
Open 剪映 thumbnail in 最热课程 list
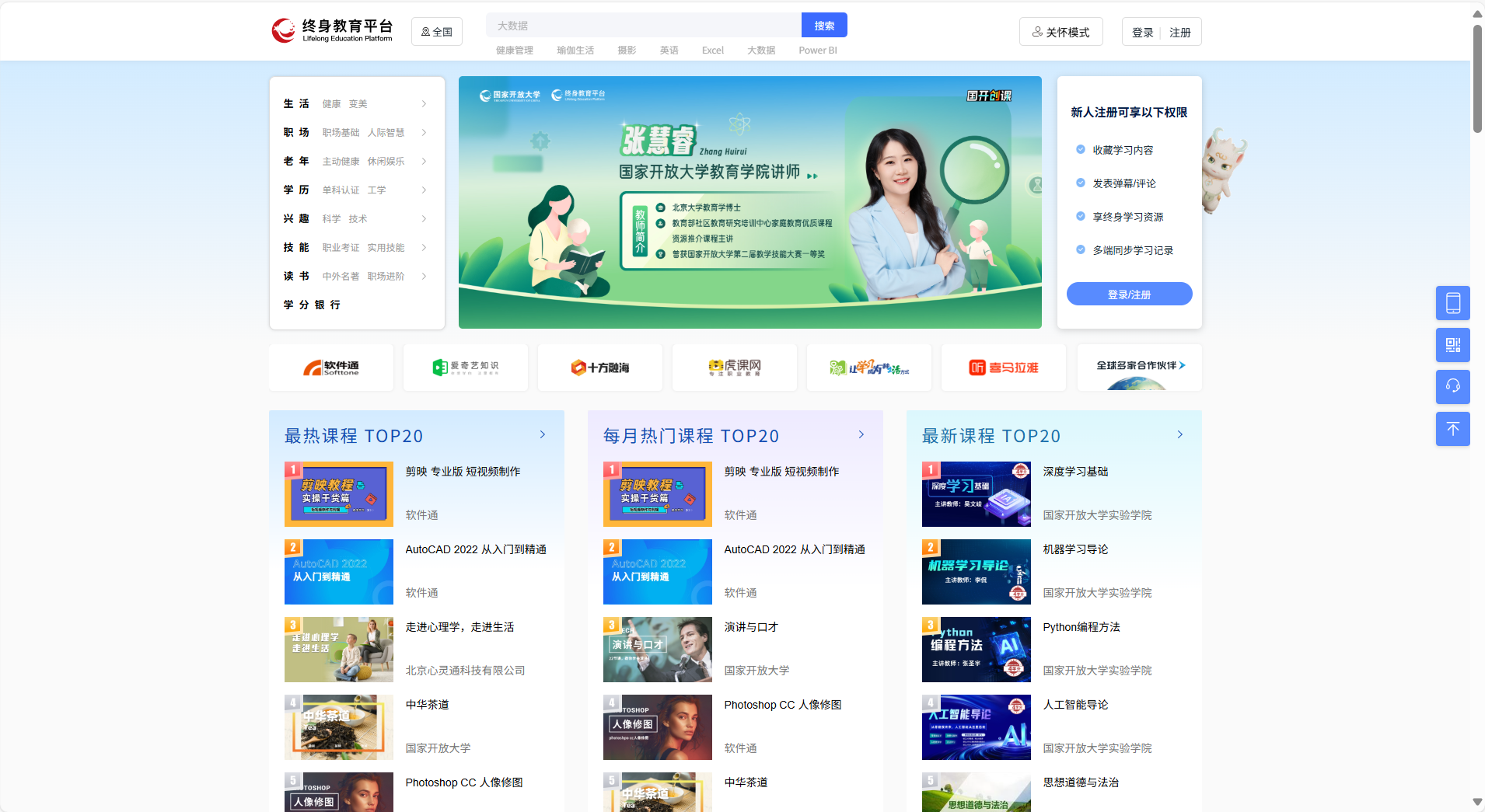coord(339,494)
